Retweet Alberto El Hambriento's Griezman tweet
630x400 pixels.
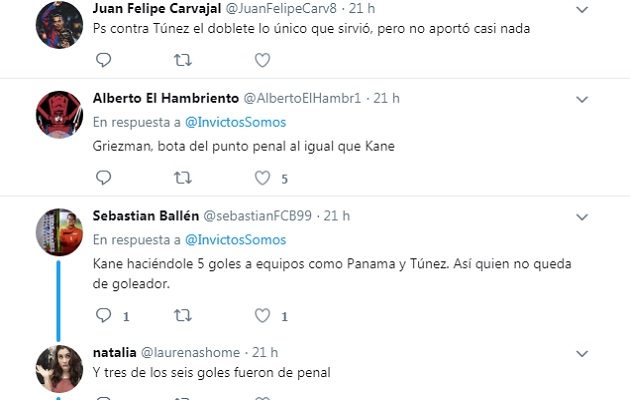(x=183, y=178)
